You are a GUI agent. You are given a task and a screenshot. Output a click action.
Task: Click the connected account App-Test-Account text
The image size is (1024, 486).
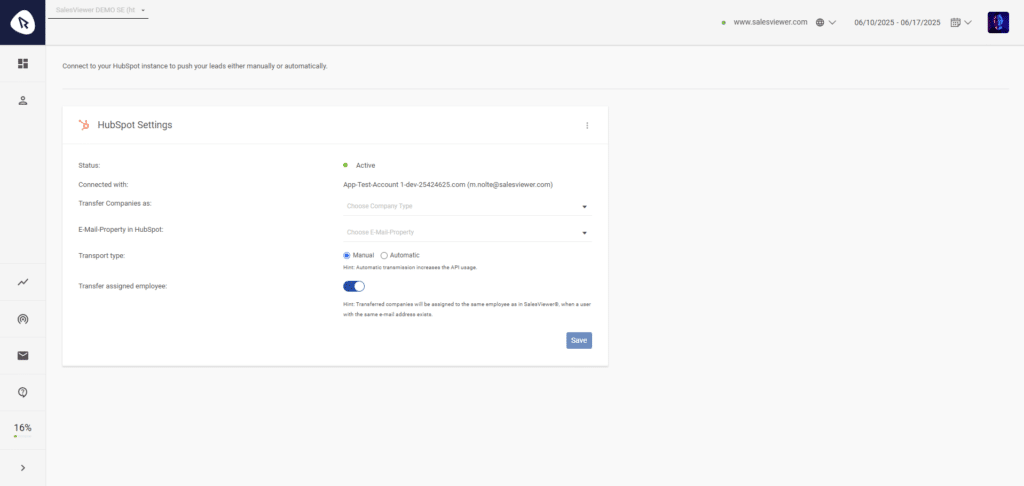448,185
